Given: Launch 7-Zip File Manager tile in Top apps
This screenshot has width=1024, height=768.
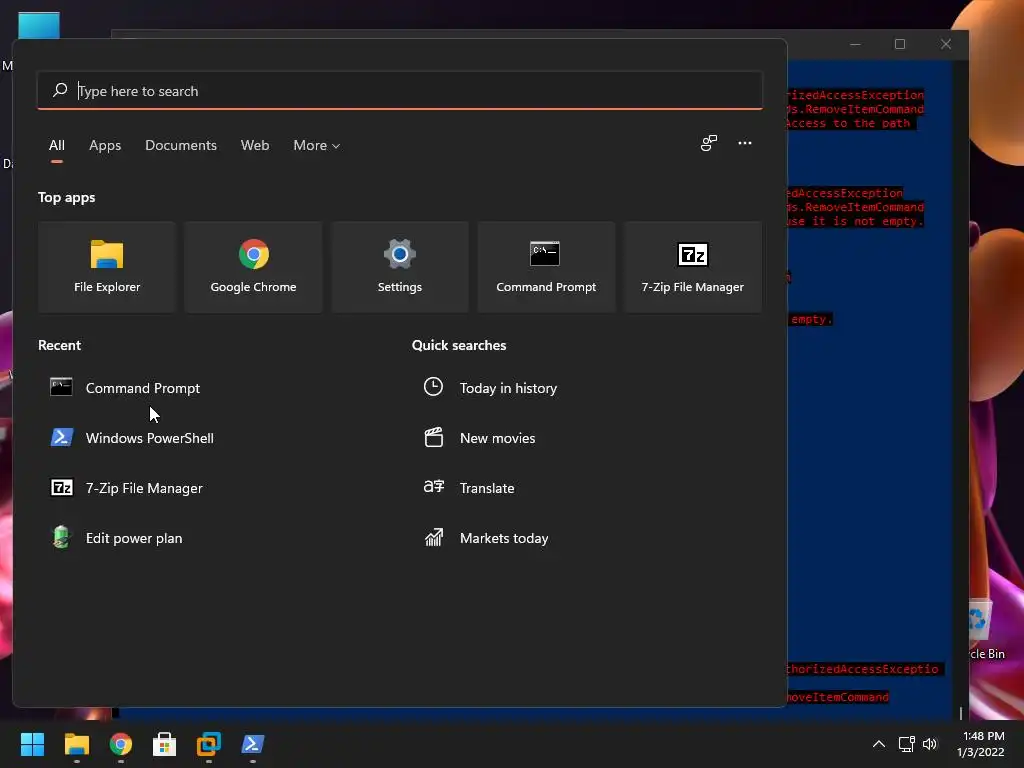Looking at the screenshot, I should coord(692,266).
